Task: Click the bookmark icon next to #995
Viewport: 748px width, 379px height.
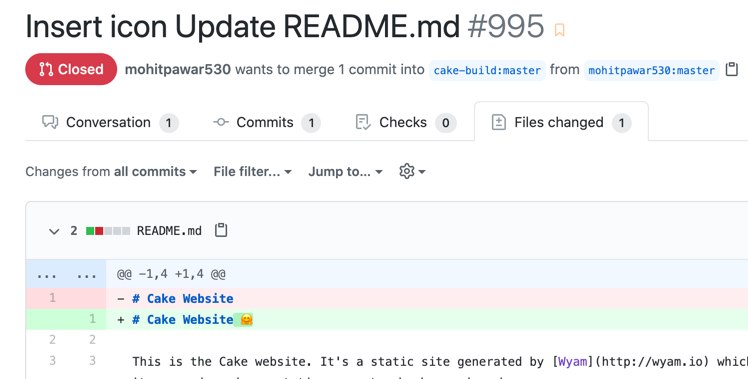Action: click(559, 30)
